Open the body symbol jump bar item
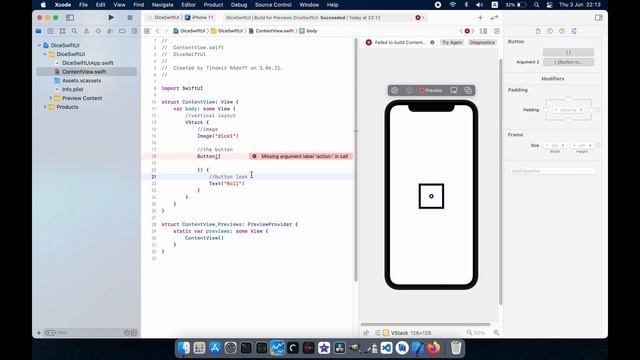 click(308, 31)
